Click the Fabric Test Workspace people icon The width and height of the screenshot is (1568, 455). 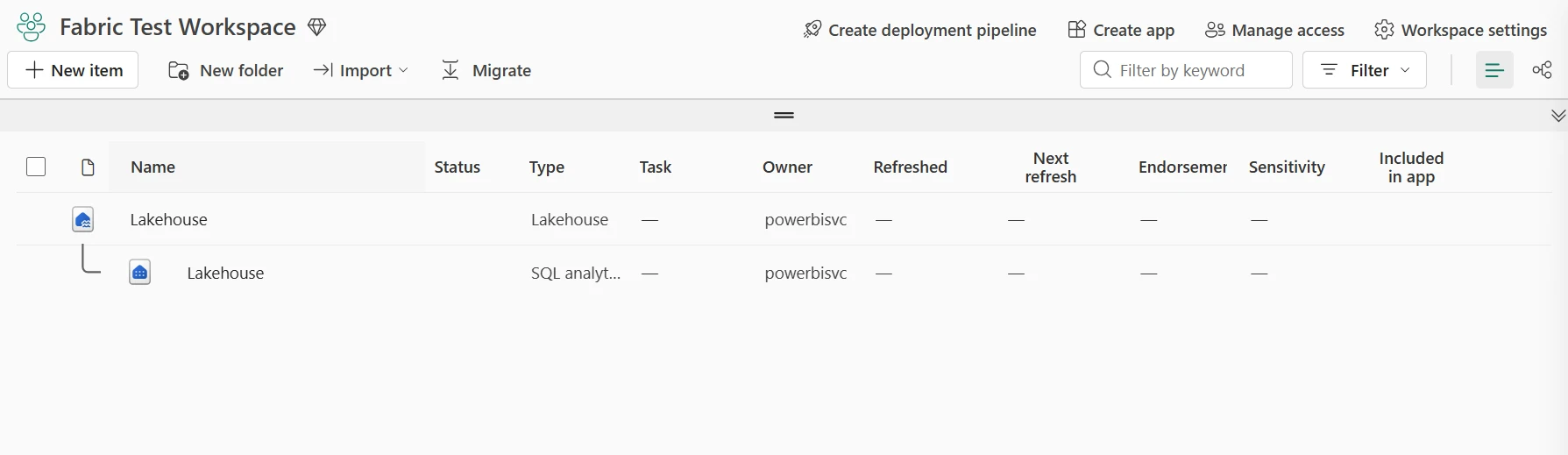(x=31, y=27)
